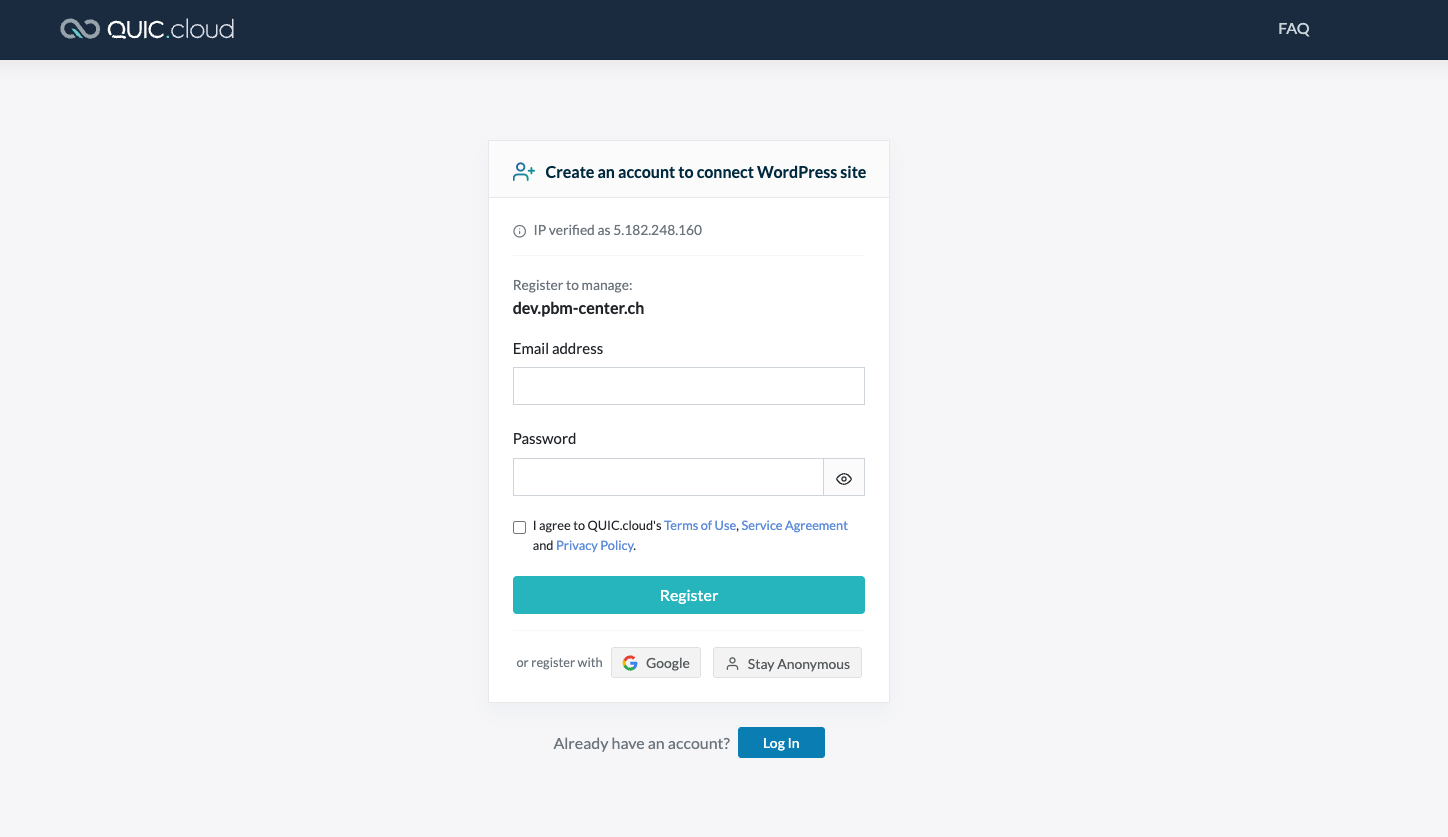
Task: Focus the Email address input field
Action: pos(688,386)
